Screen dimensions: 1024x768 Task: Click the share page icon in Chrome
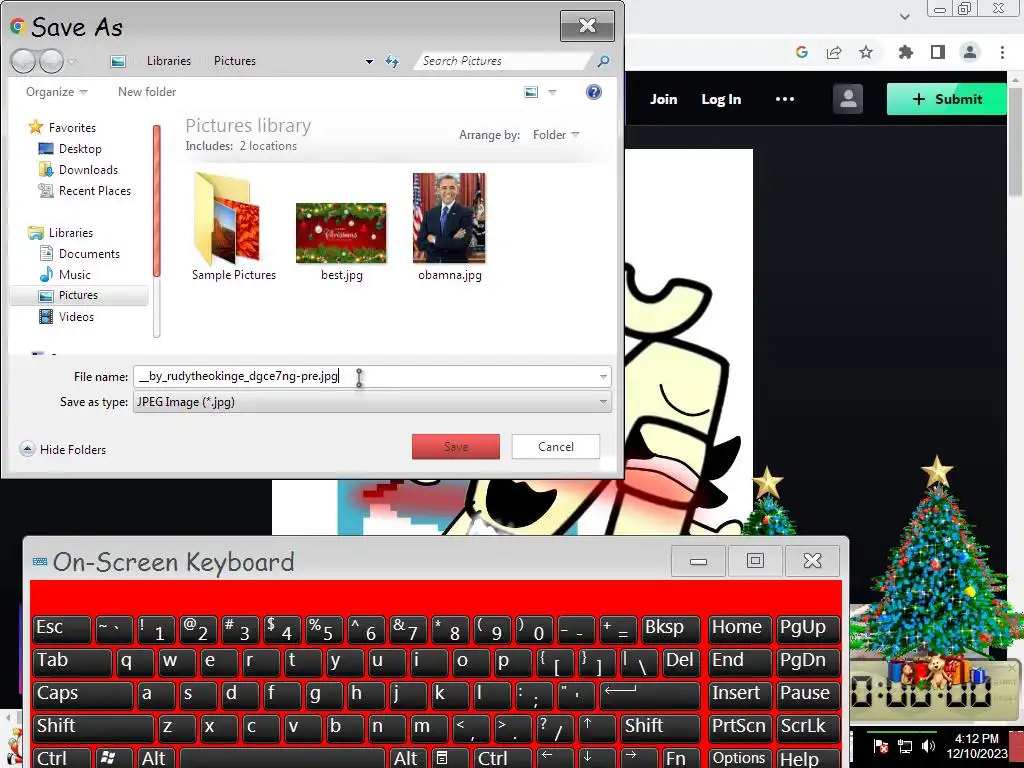(x=834, y=52)
